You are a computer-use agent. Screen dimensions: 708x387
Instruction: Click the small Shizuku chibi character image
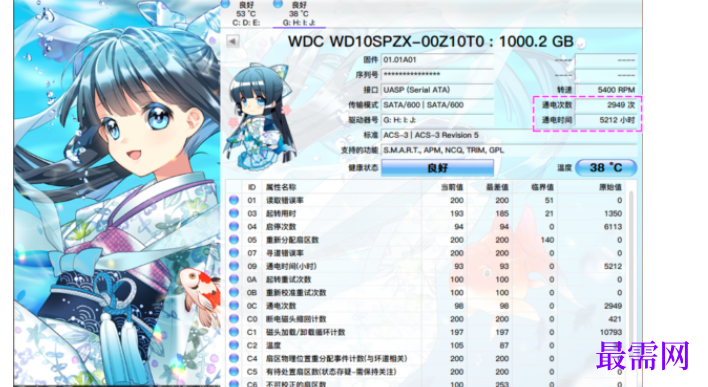coord(260,117)
